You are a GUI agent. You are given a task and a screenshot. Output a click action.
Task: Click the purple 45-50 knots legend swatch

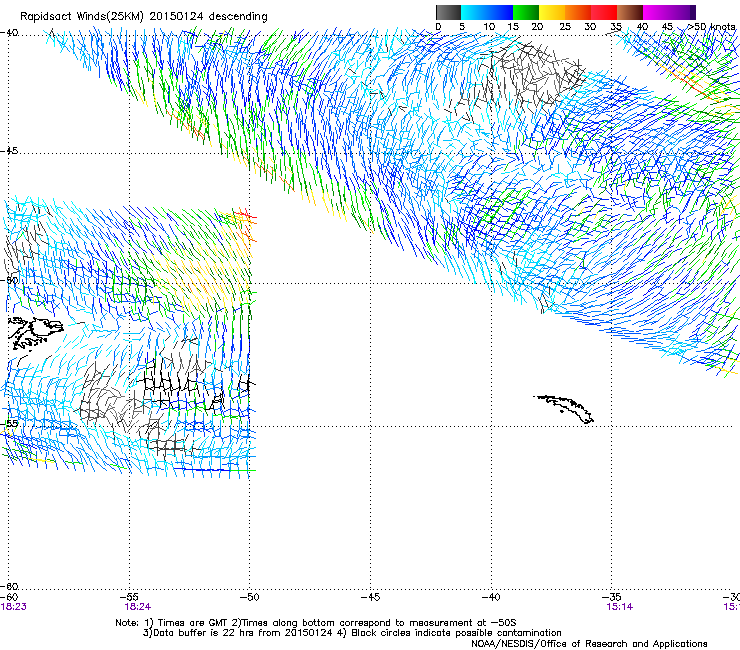point(682,12)
